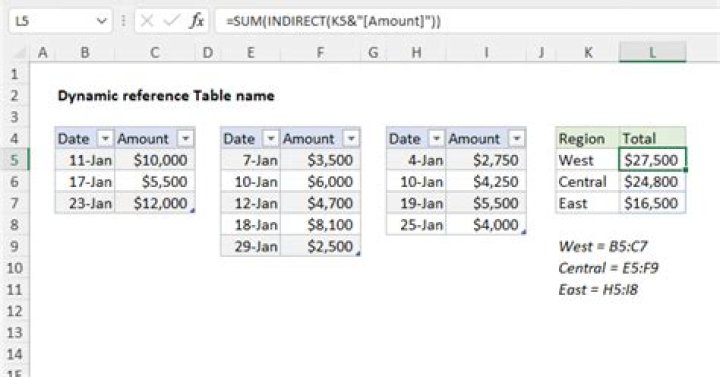Select column G header

click(x=373, y=52)
